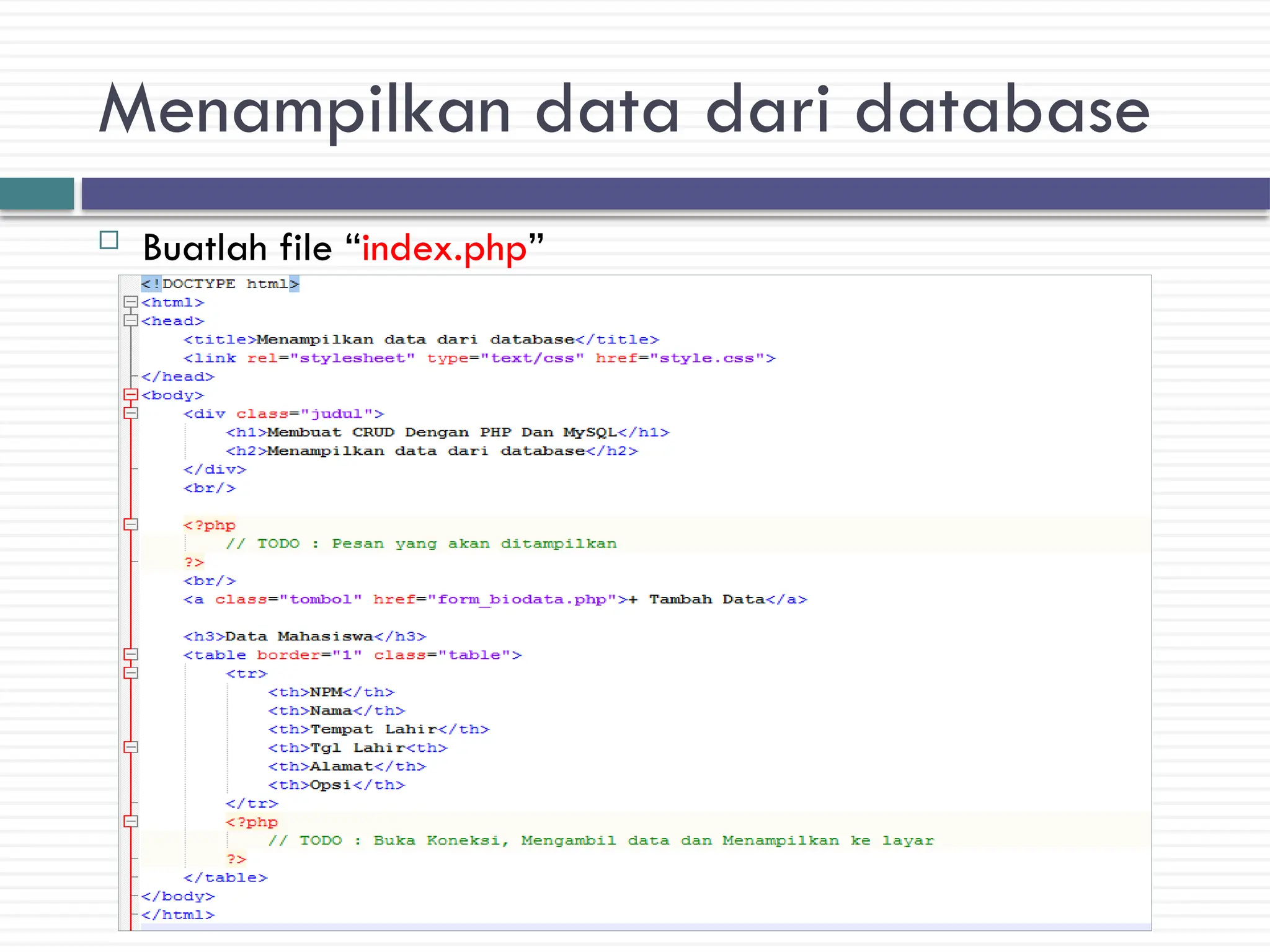Click the closing </div> tag
This screenshot has height=952, width=1270.
[215, 470]
